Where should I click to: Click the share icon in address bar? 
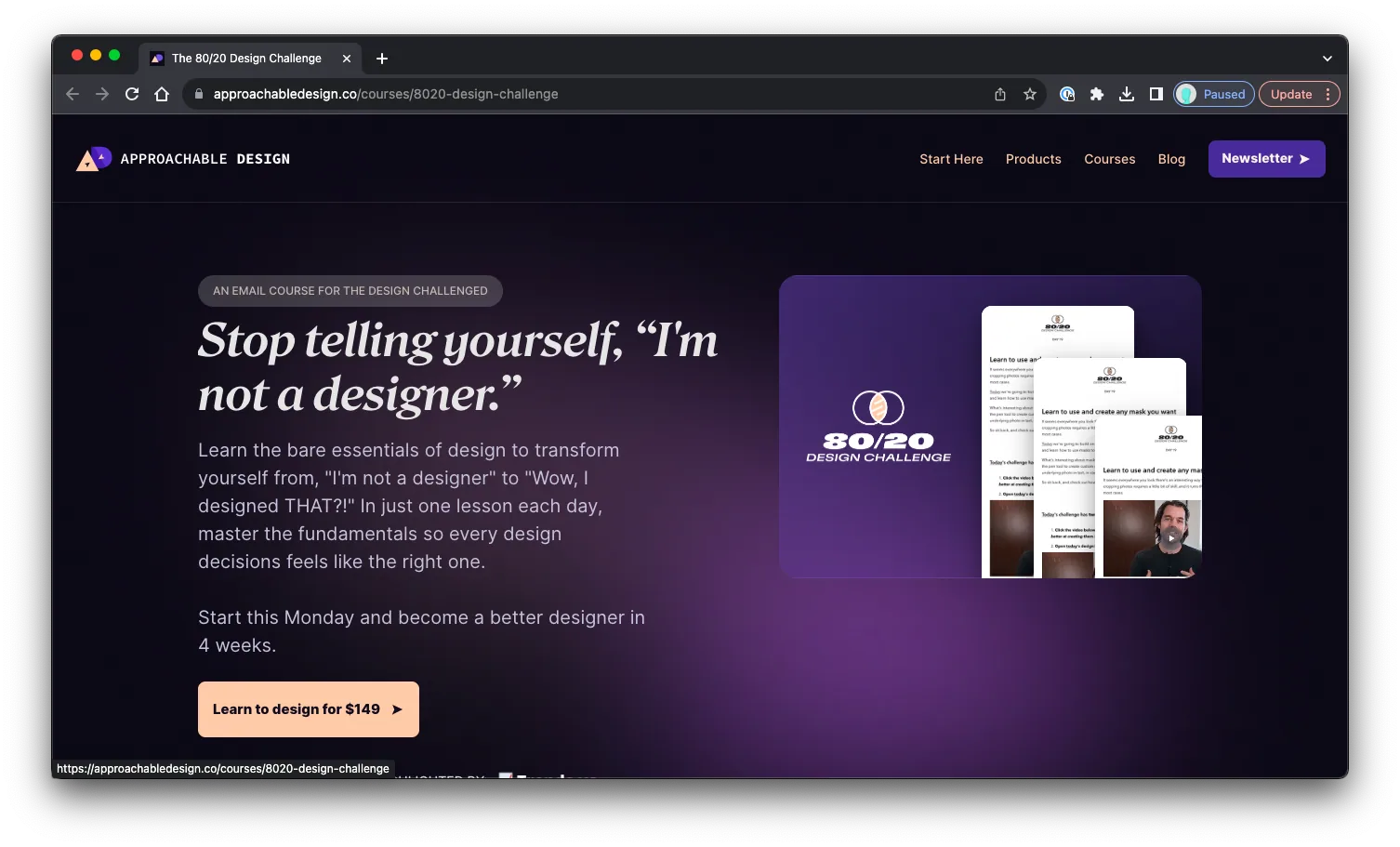[1000, 94]
